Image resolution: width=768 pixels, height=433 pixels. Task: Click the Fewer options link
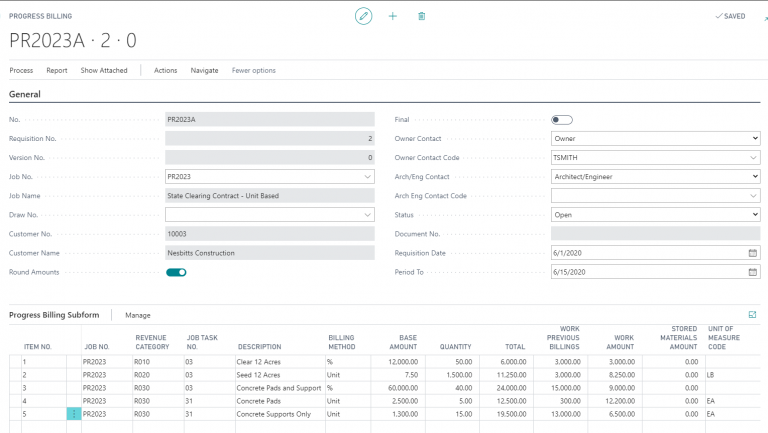tap(254, 71)
